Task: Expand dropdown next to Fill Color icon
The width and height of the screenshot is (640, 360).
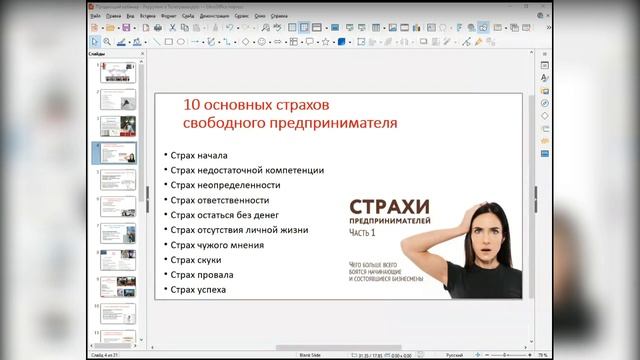Action: pos(145,42)
